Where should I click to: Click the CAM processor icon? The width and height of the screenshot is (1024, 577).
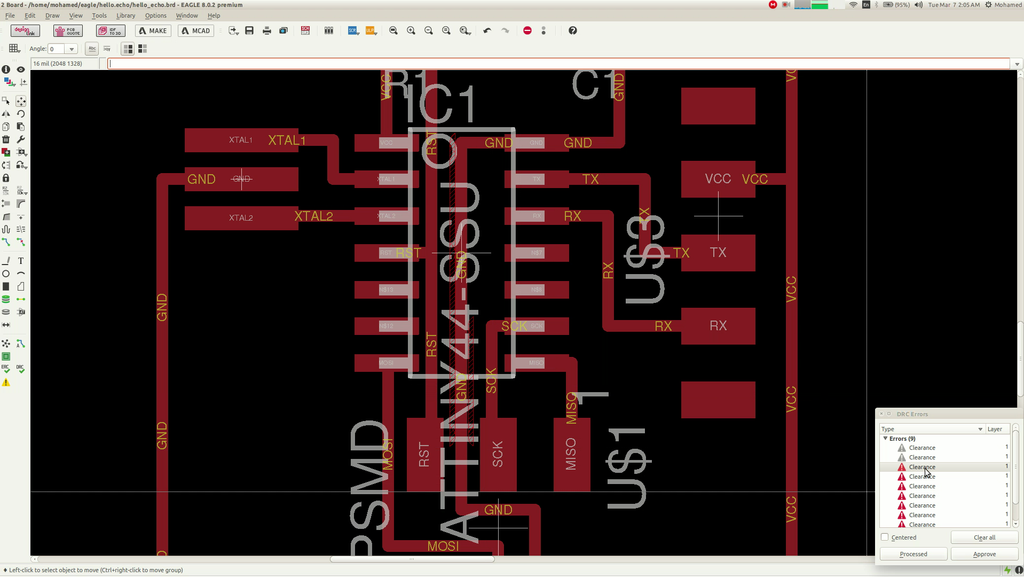coord(283,31)
